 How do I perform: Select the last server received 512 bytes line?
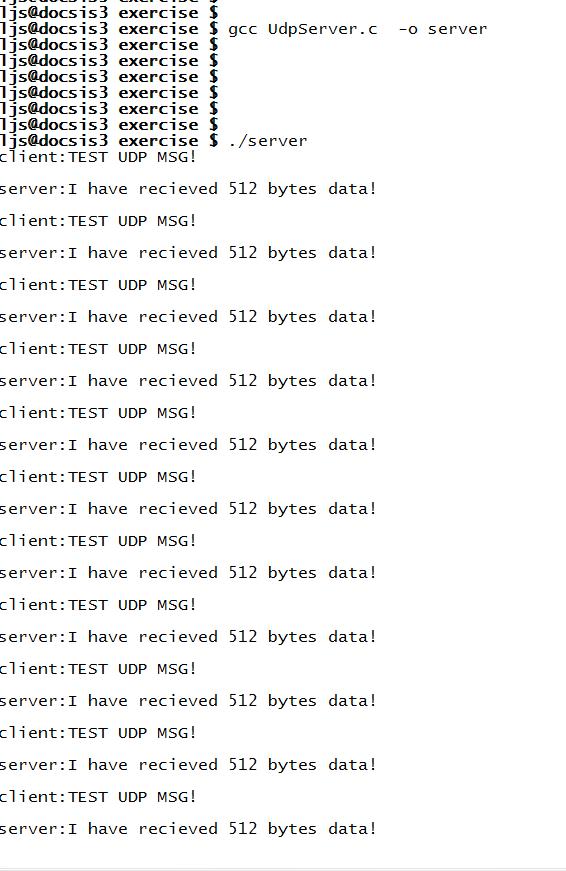tap(188, 829)
